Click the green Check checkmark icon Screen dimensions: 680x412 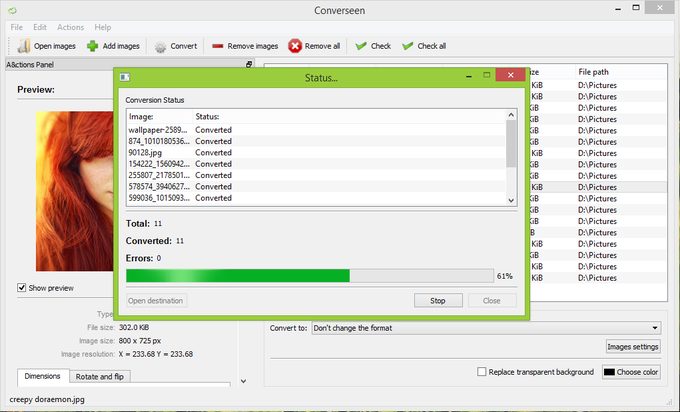coord(361,46)
